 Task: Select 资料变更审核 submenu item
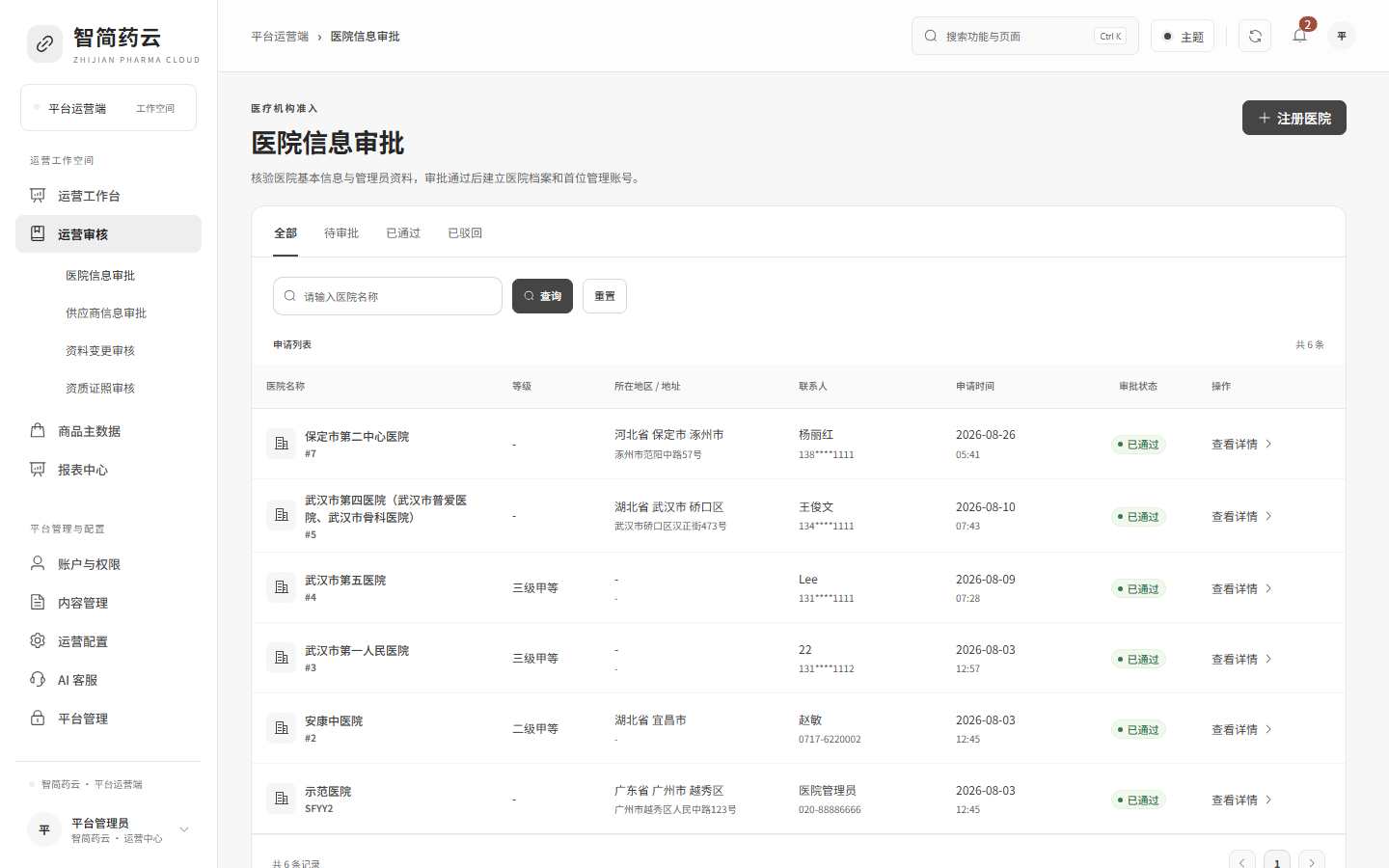(x=100, y=351)
